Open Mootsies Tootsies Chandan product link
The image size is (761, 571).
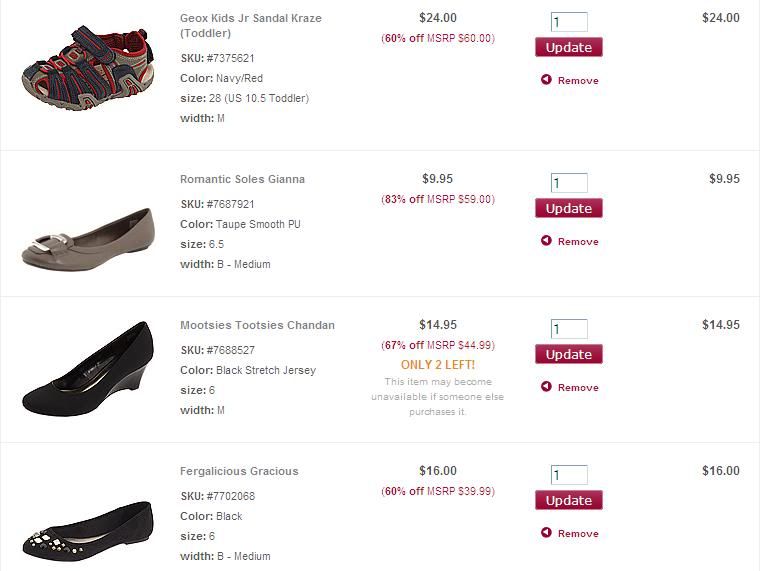(x=257, y=325)
